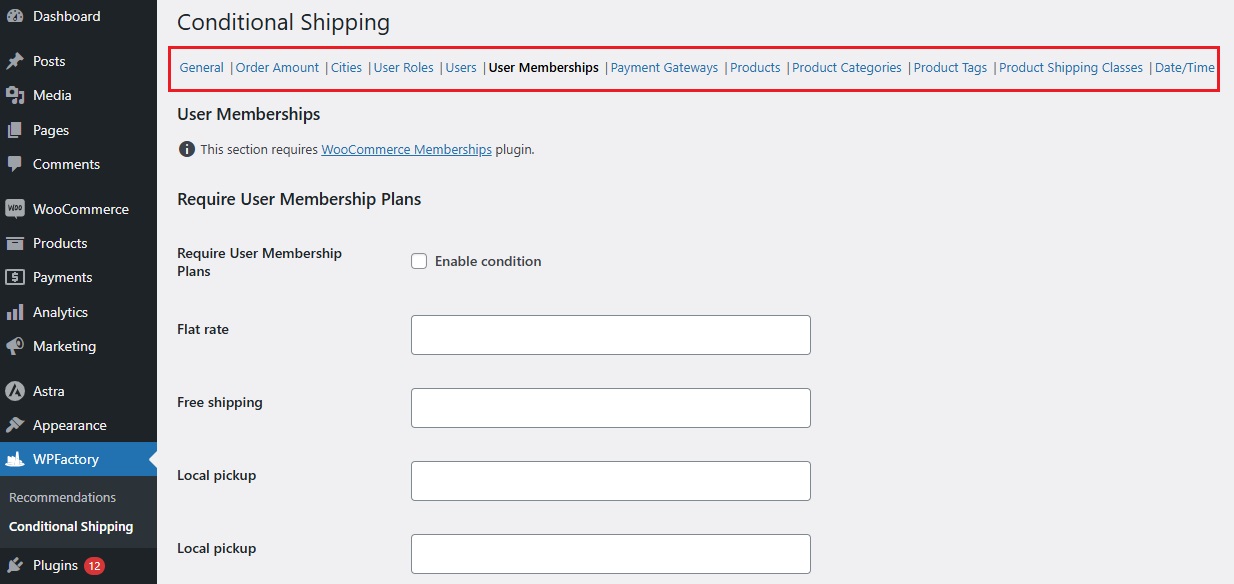Select the User Roles tab

coord(404,68)
